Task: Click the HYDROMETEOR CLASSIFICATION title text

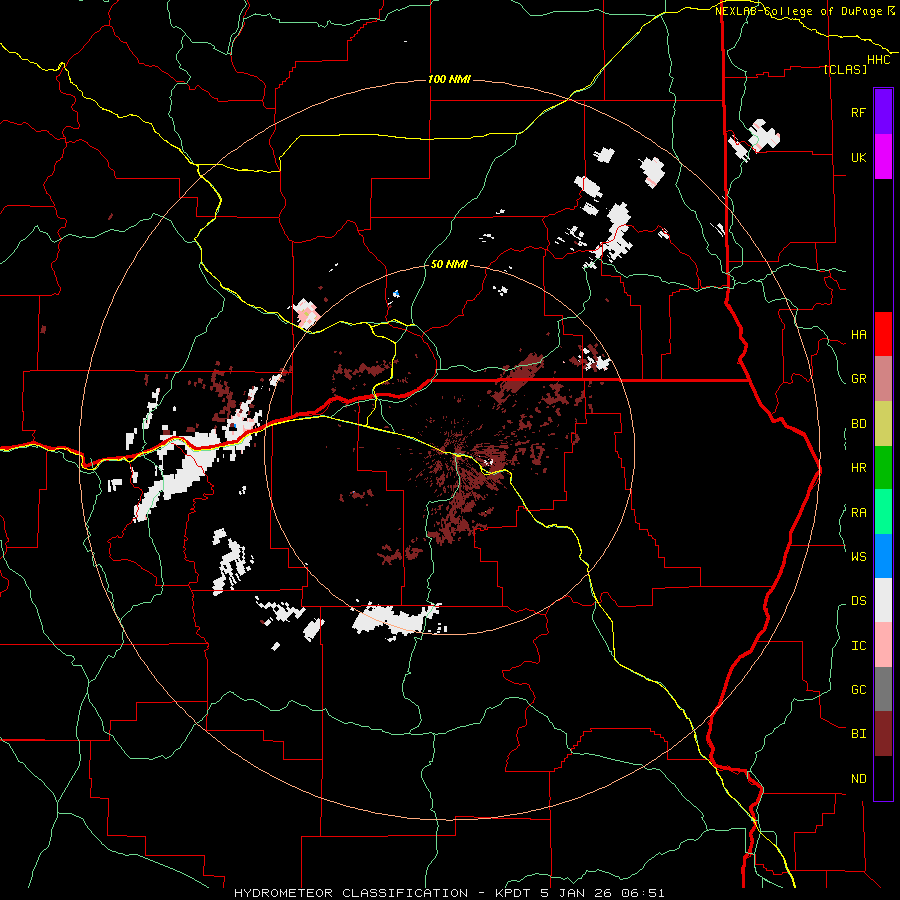Action: point(351,893)
